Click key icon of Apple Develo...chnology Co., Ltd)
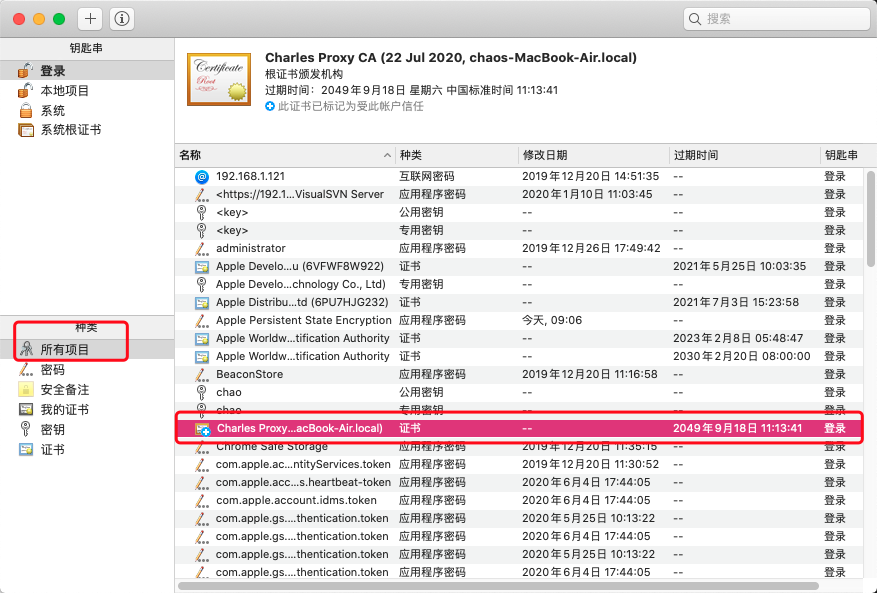This screenshot has width=877, height=593. [201, 284]
